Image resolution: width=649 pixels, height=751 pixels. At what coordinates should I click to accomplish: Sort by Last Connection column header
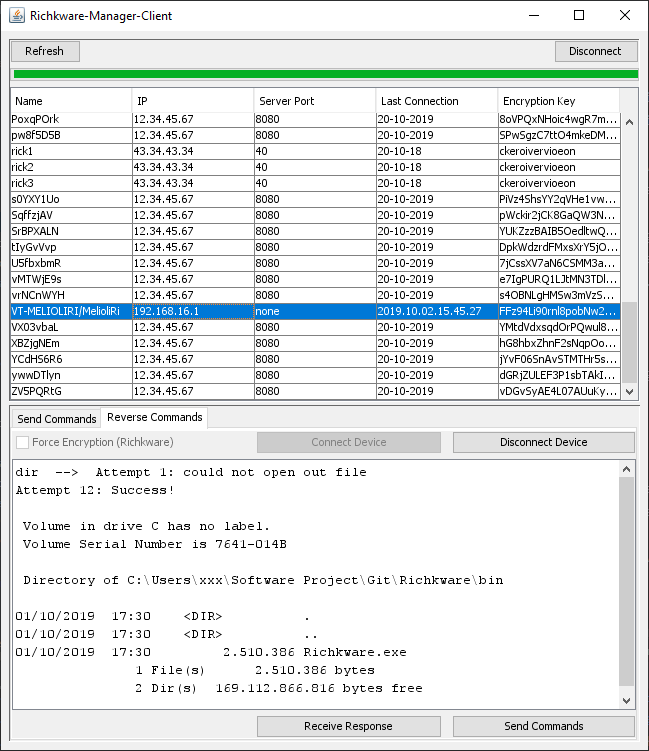(436, 101)
